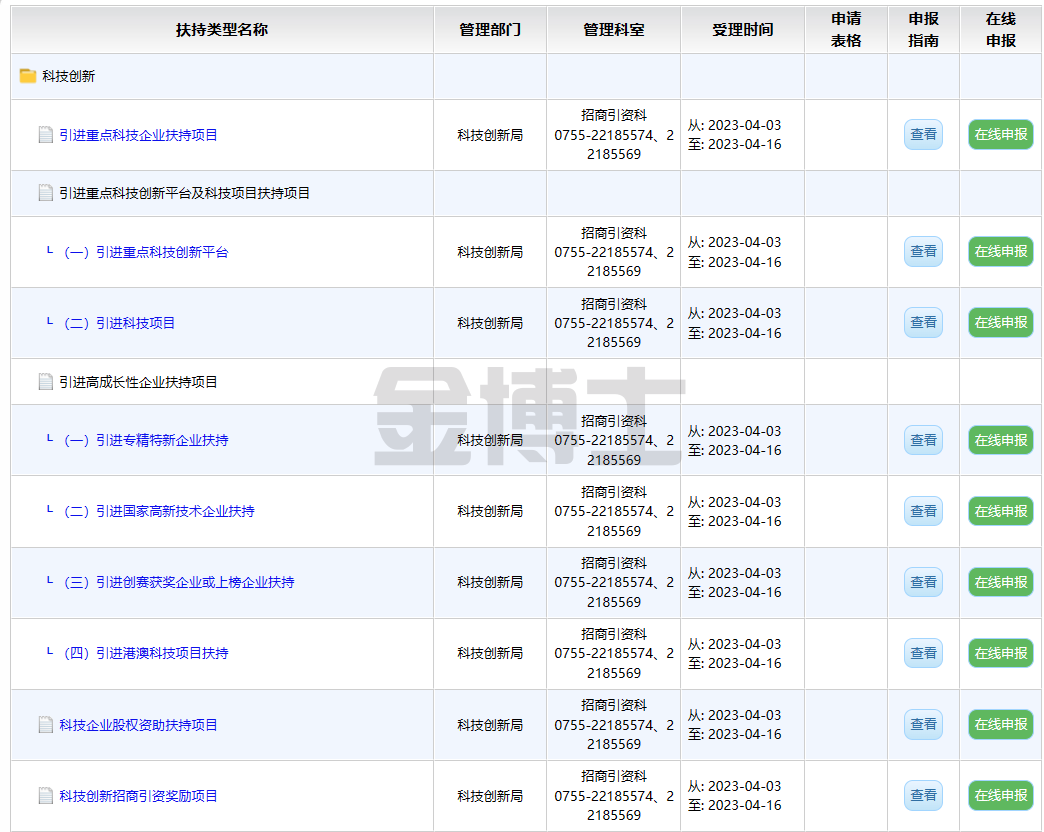Open （一）引进专精特新企业扶持 link

point(145,440)
